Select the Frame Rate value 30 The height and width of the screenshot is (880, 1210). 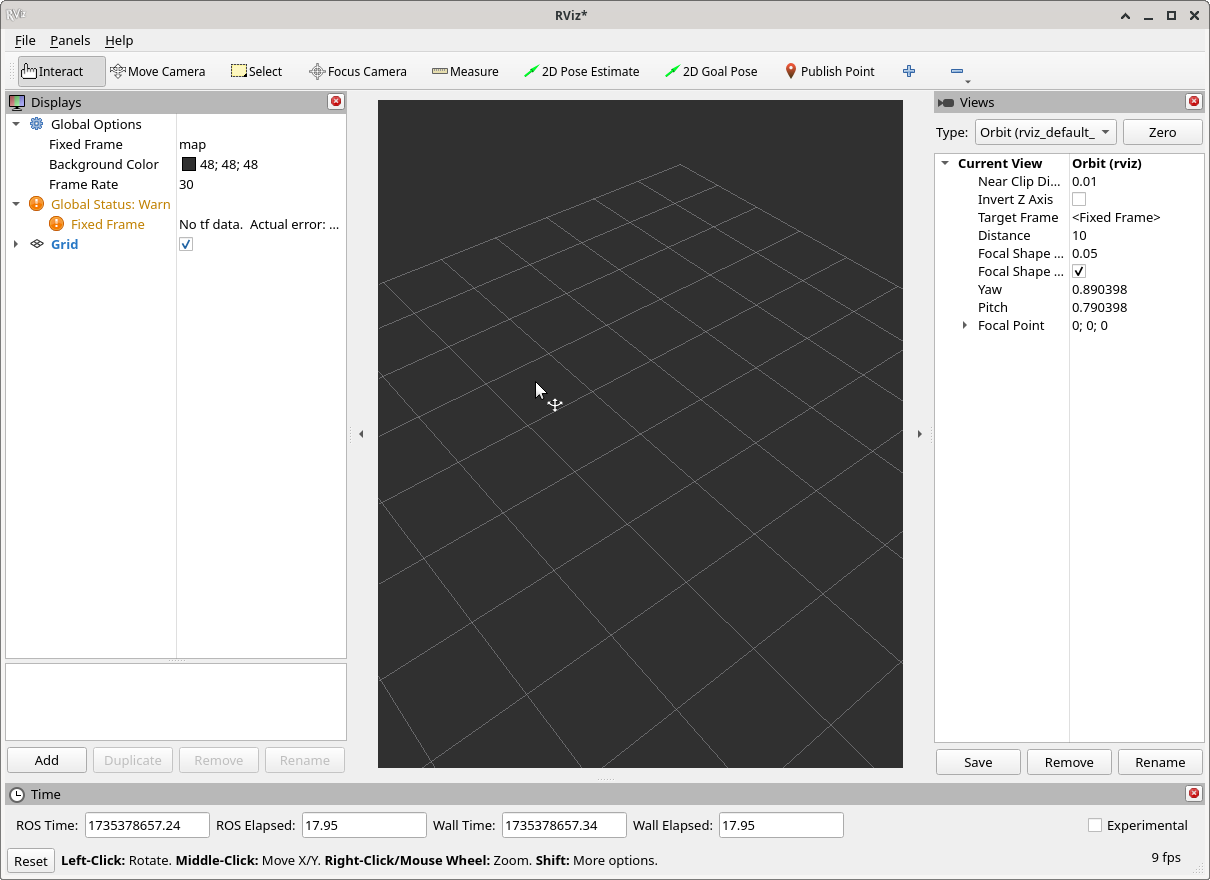(186, 184)
